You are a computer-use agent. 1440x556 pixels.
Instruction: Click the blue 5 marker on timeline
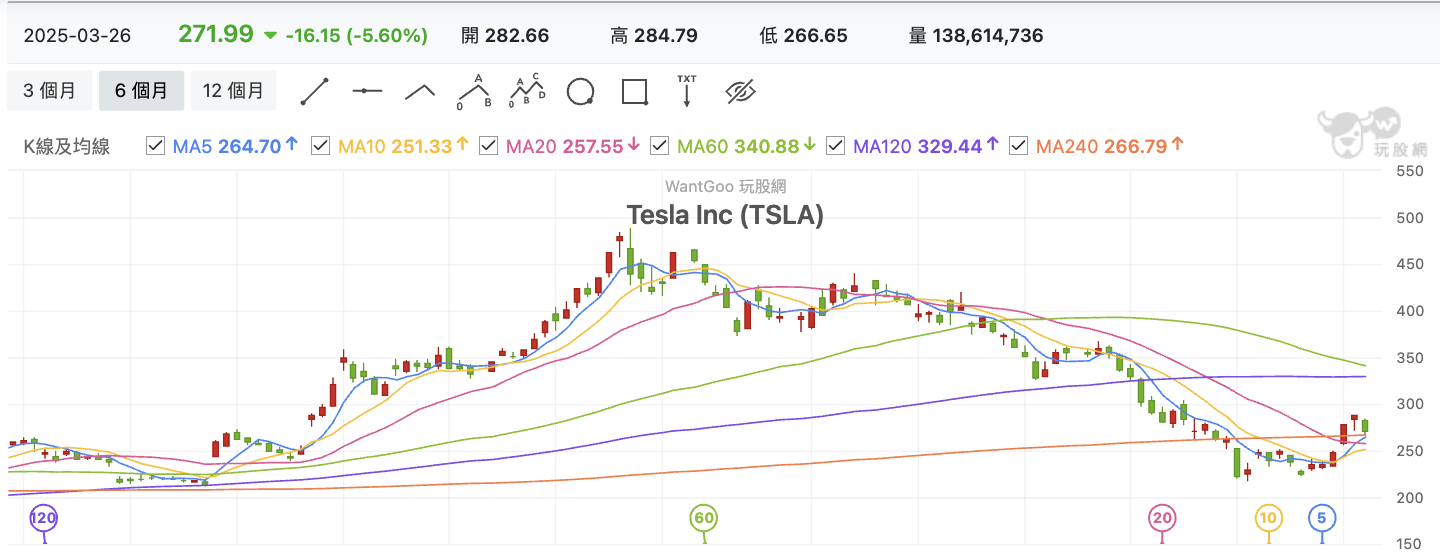click(1322, 518)
